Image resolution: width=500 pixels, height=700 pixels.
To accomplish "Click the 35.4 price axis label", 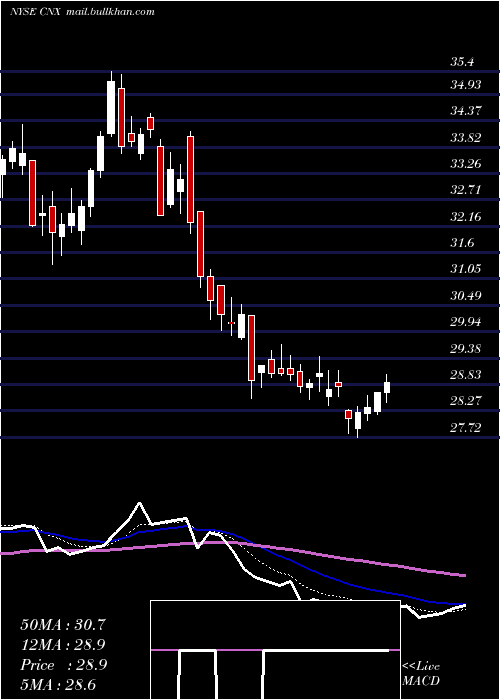I will pyautogui.click(x=462, y=62).
